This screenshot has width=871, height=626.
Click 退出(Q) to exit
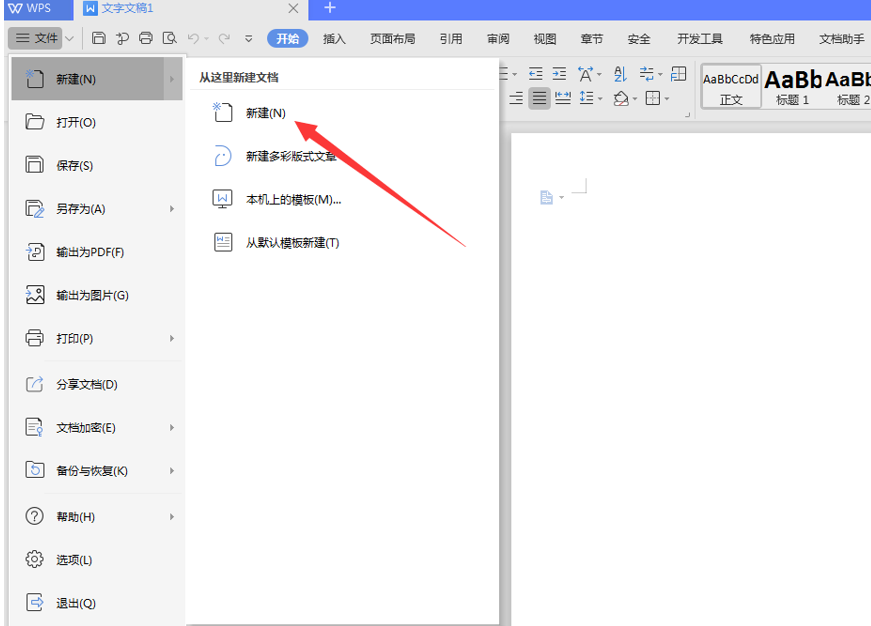(x=97, y=603)
